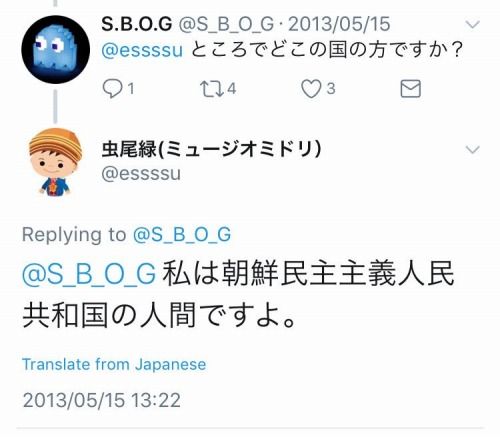500x437 pixels.
Task: Open the @S_B_O_G link after Replying to
Action: (182, 234)
